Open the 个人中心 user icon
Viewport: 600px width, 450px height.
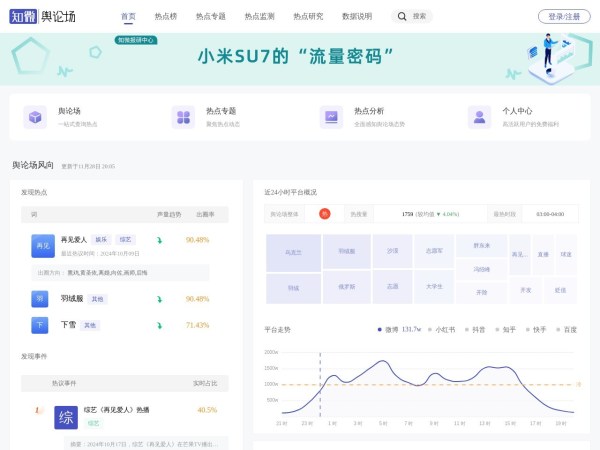click(479, 117)
